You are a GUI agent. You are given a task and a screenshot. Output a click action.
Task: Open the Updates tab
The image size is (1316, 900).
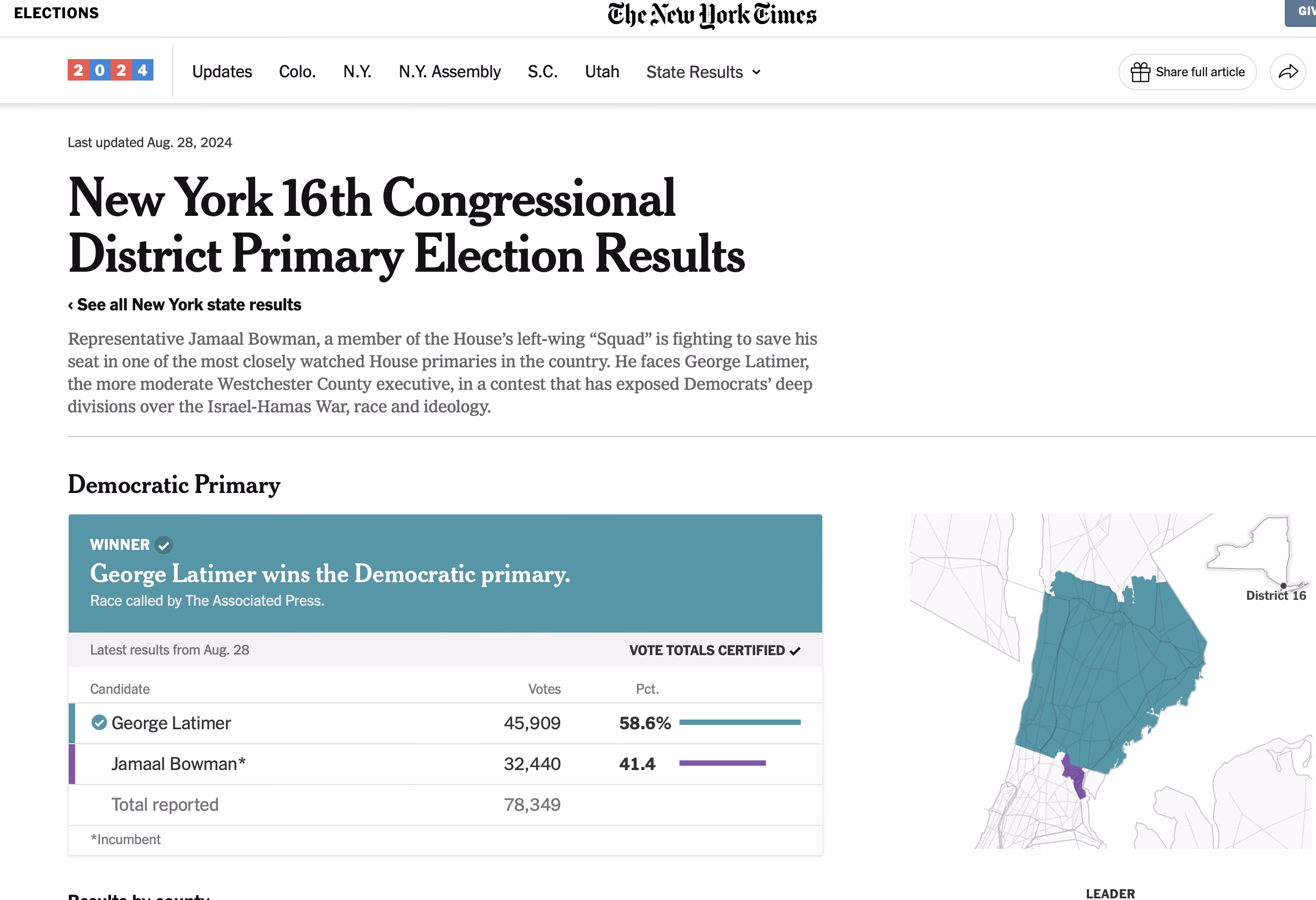click(222, 72)
